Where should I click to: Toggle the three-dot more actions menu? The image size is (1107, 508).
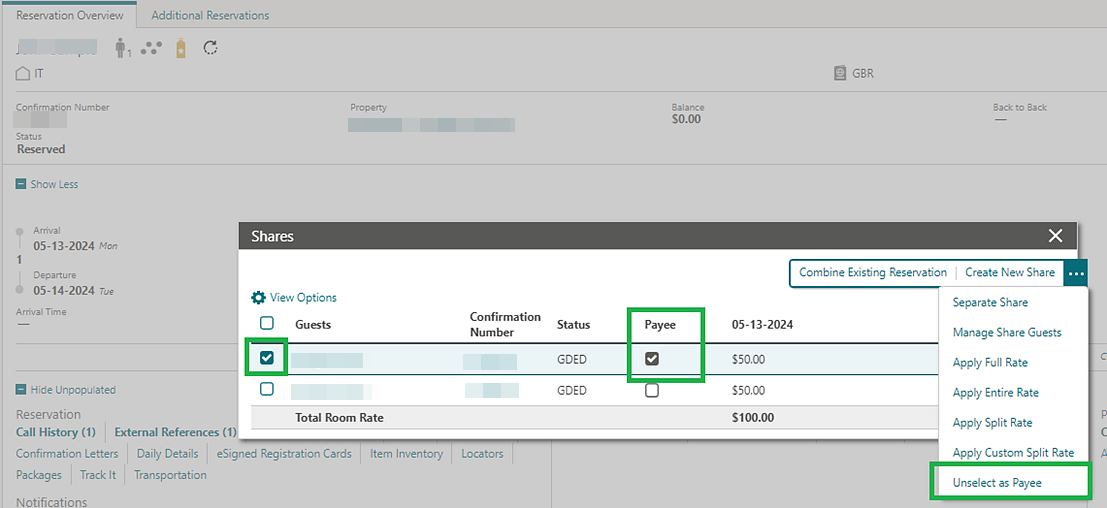coord(1075,273)
